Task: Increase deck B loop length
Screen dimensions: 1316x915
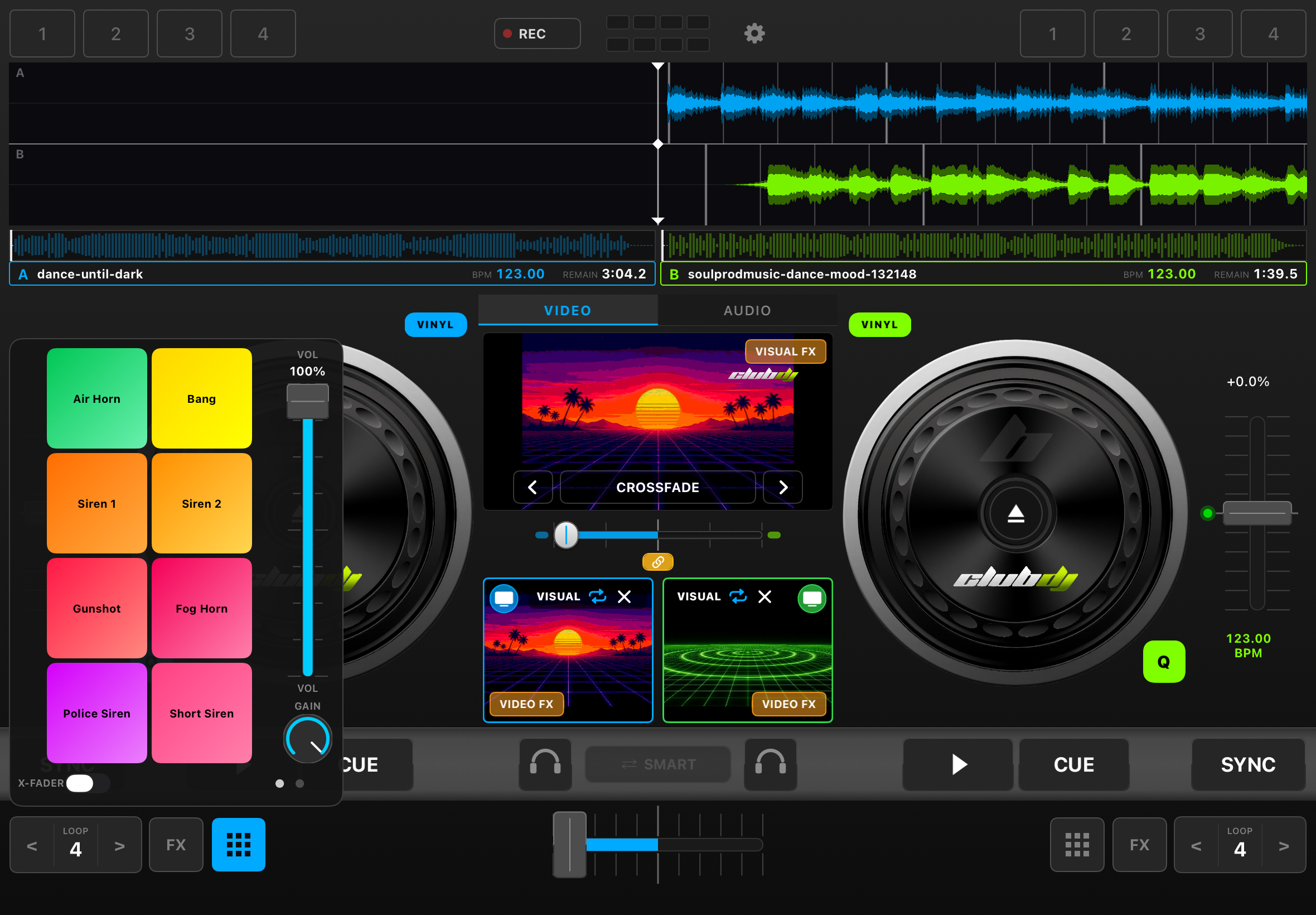Action: click(1283, 845)
